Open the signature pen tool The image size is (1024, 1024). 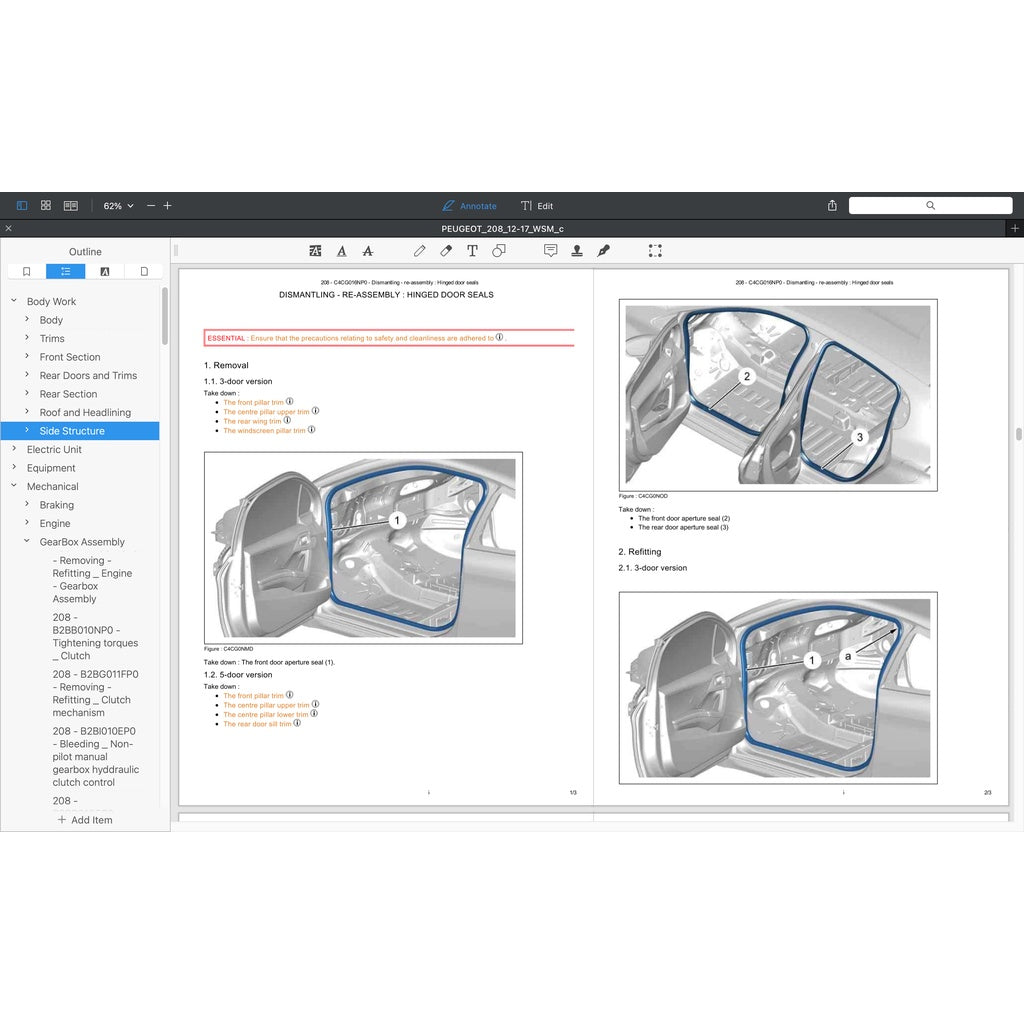603,251
